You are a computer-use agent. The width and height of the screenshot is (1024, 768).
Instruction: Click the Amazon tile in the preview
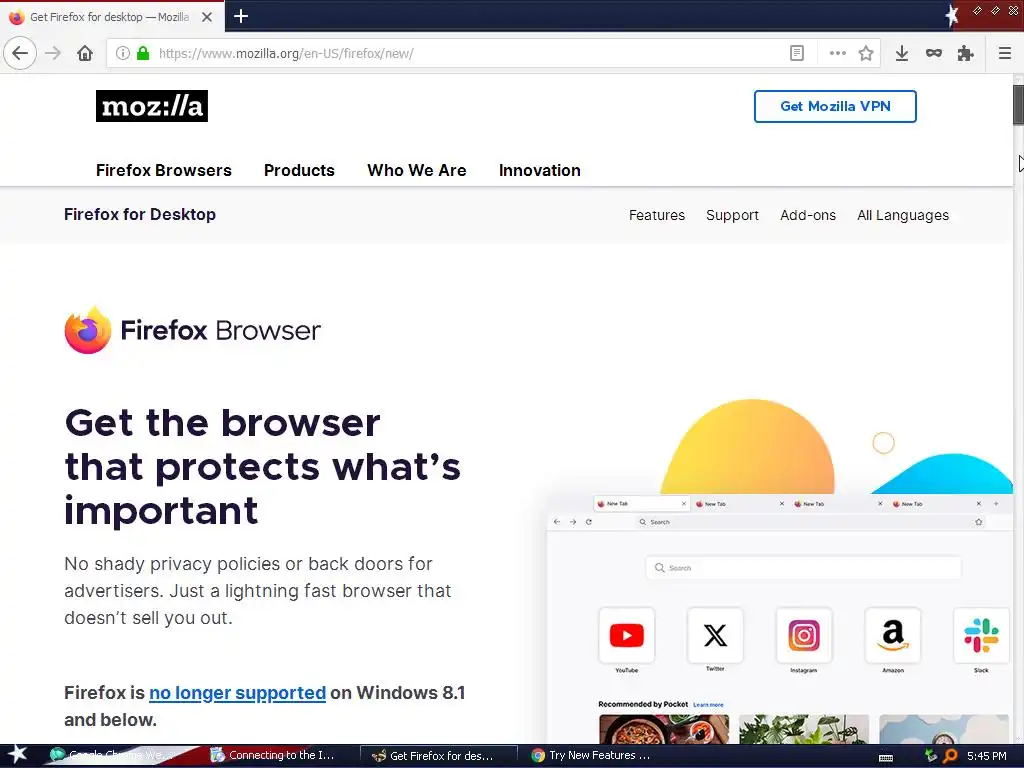point(893,635)
